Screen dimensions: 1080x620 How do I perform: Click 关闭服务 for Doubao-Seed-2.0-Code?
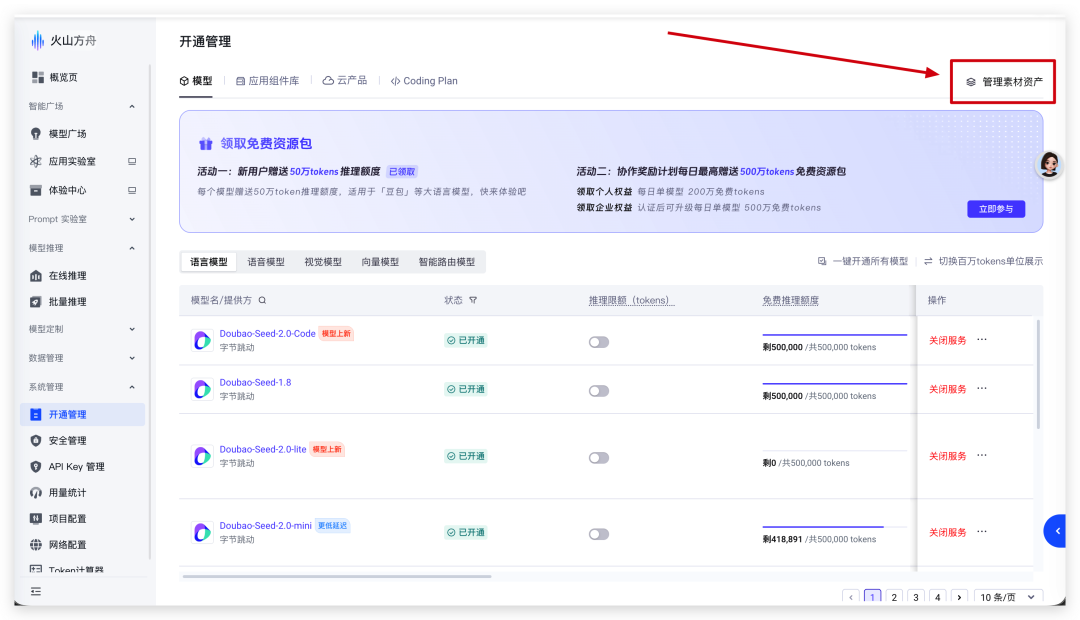point(948,340)
